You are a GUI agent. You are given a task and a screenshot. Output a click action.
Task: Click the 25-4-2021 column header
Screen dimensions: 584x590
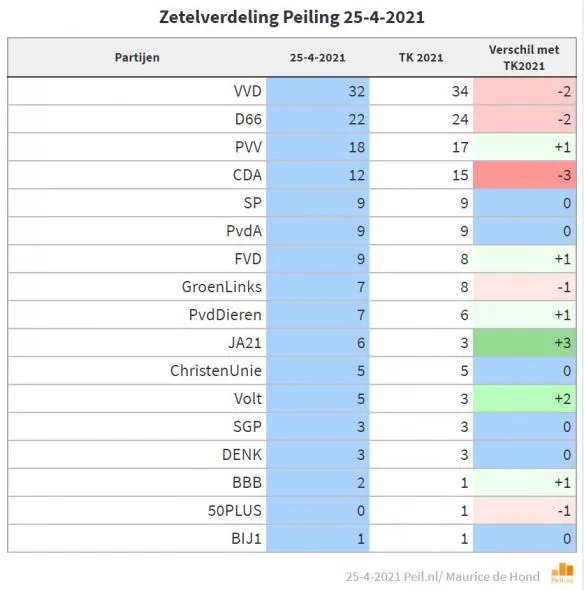(x=317, y=58)
